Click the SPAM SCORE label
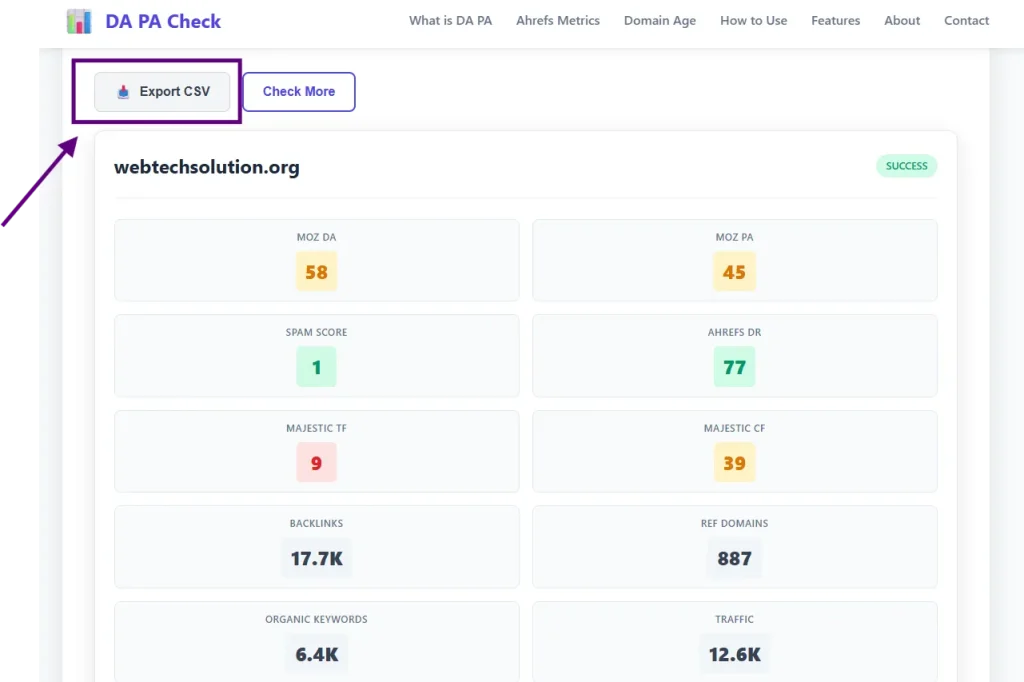1024x682 pixels. click(x=317, y=333)
